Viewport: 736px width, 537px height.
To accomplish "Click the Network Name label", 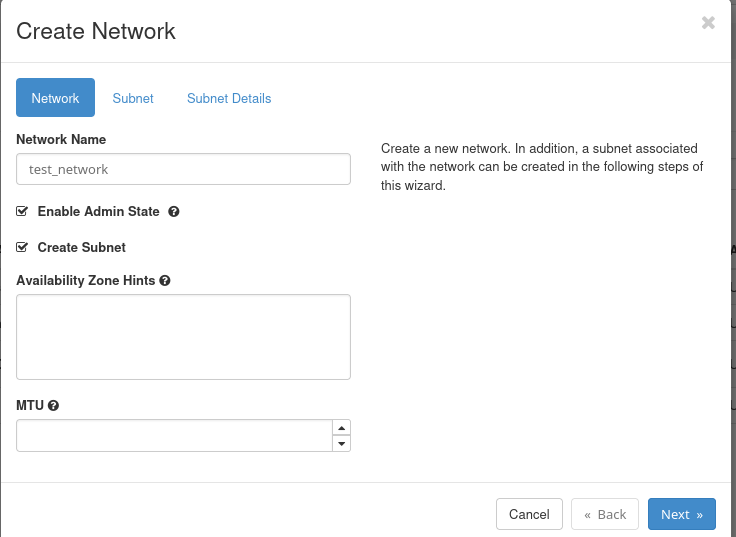I will [61, 140].
